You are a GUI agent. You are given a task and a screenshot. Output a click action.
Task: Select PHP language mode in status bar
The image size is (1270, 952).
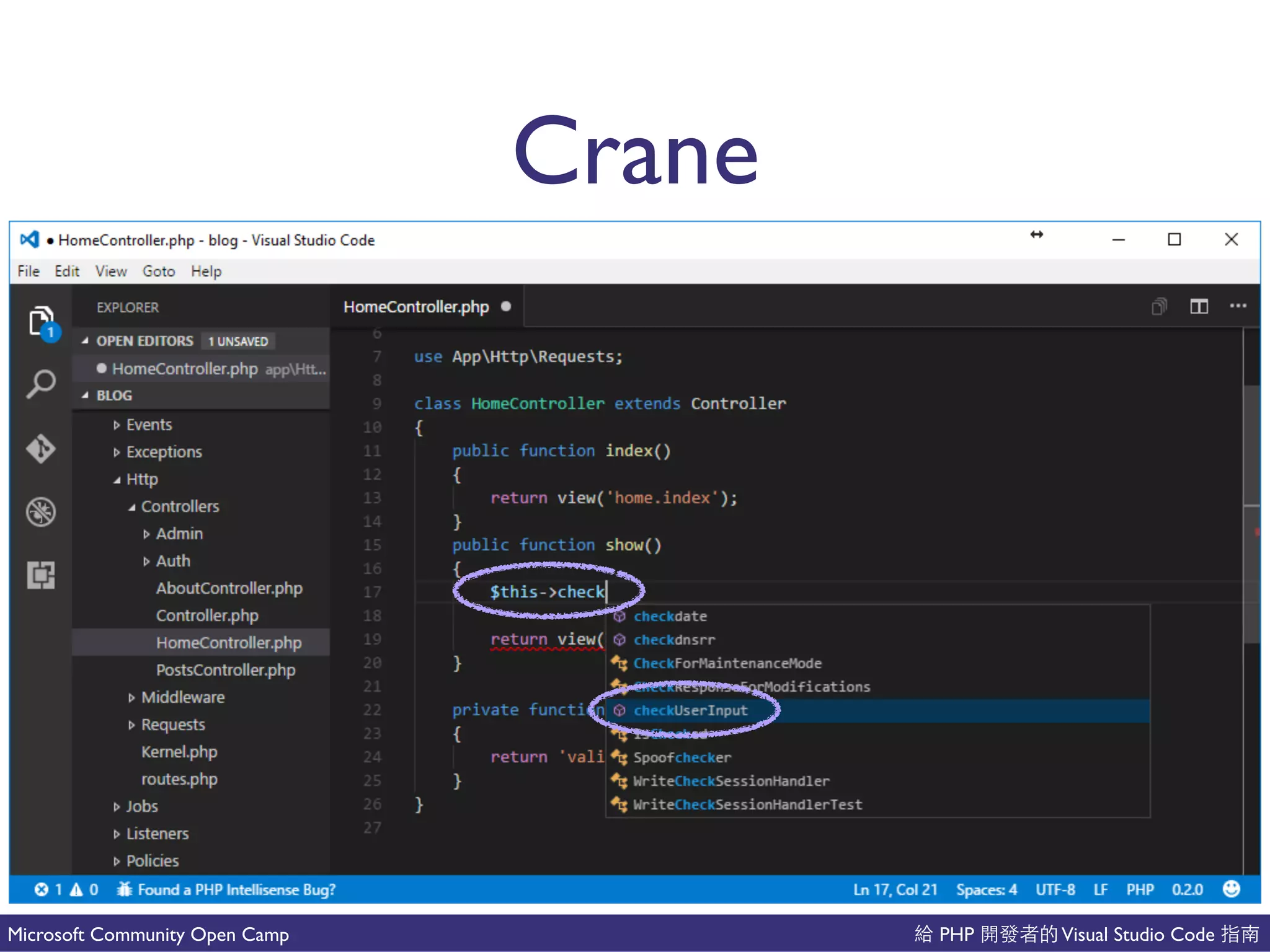pyautogui.click(x=1140, y=889)
